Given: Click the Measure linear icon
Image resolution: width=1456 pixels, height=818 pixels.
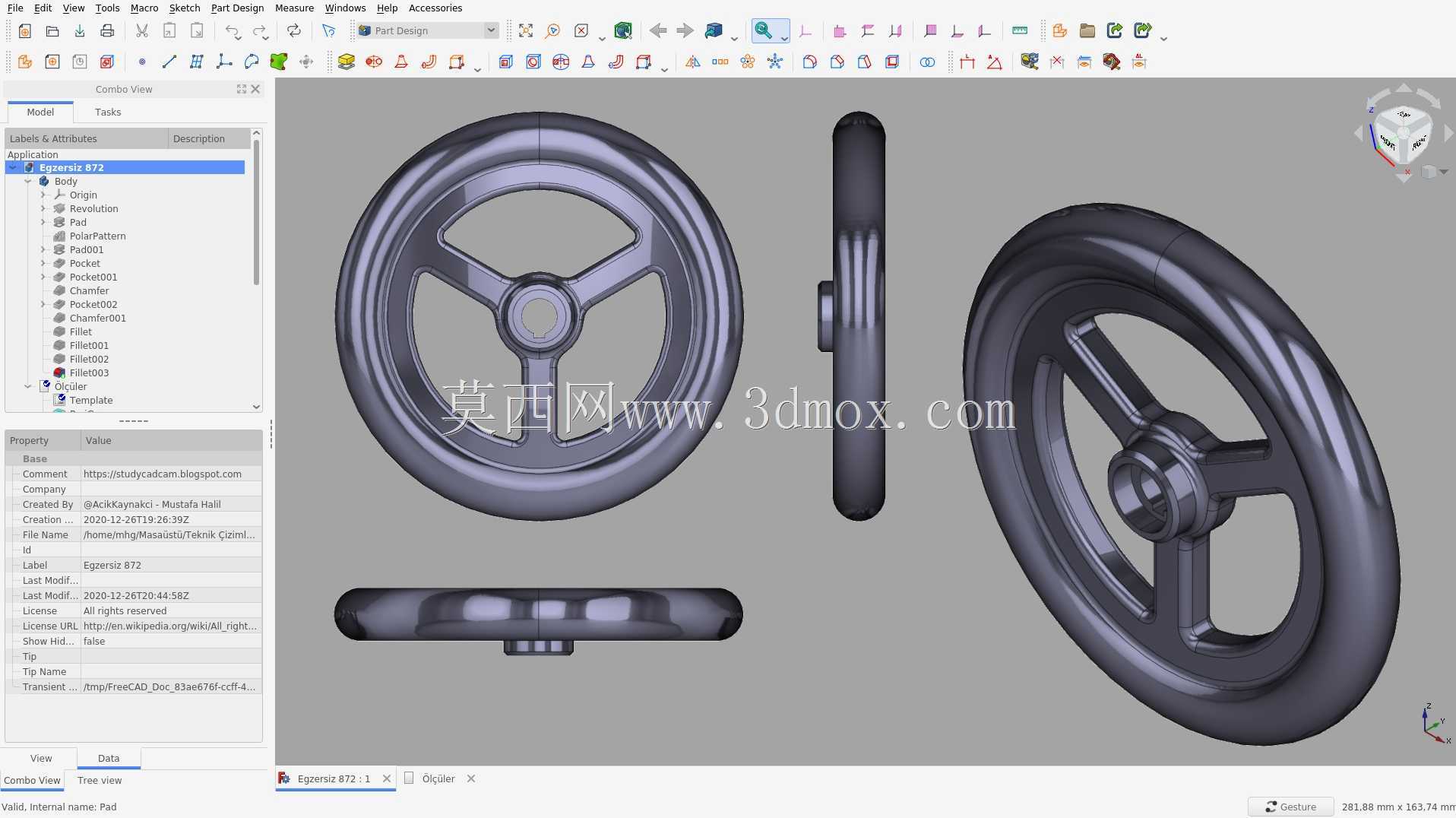Looking at the screenshot, I should pyautogui.click(x=967, y=62).
